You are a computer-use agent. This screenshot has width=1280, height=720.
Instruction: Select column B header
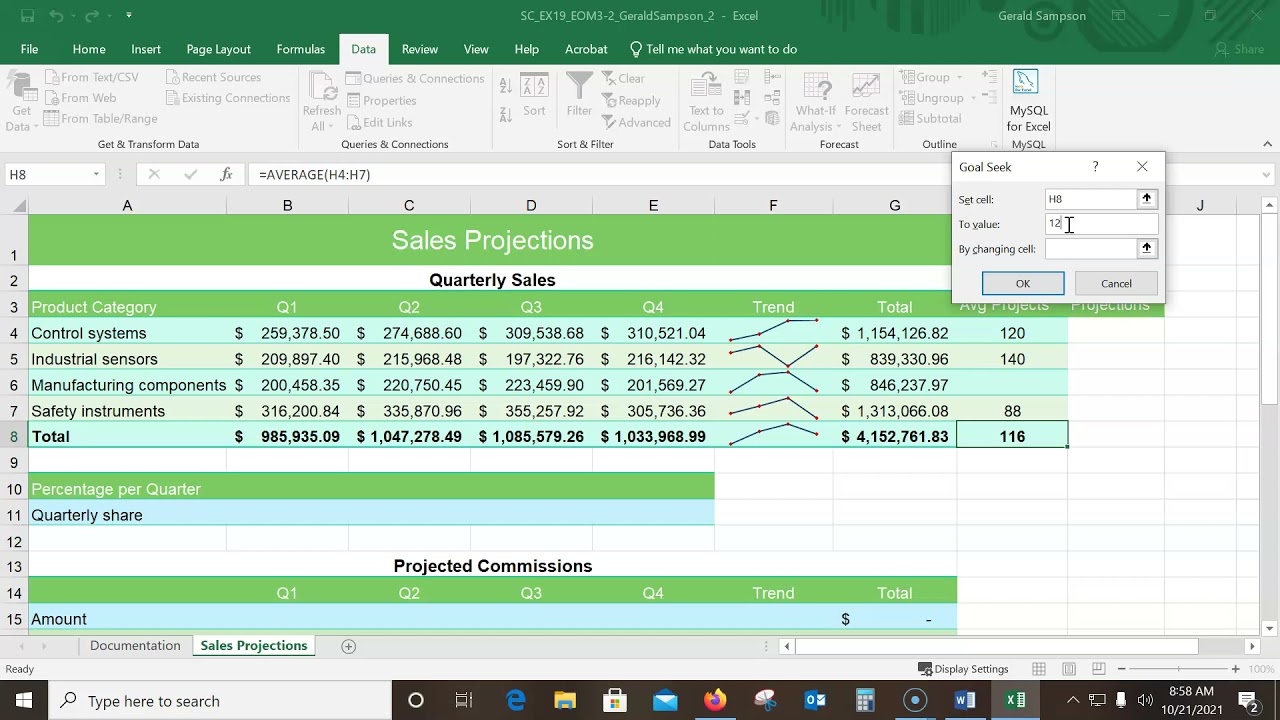point(287,205)
